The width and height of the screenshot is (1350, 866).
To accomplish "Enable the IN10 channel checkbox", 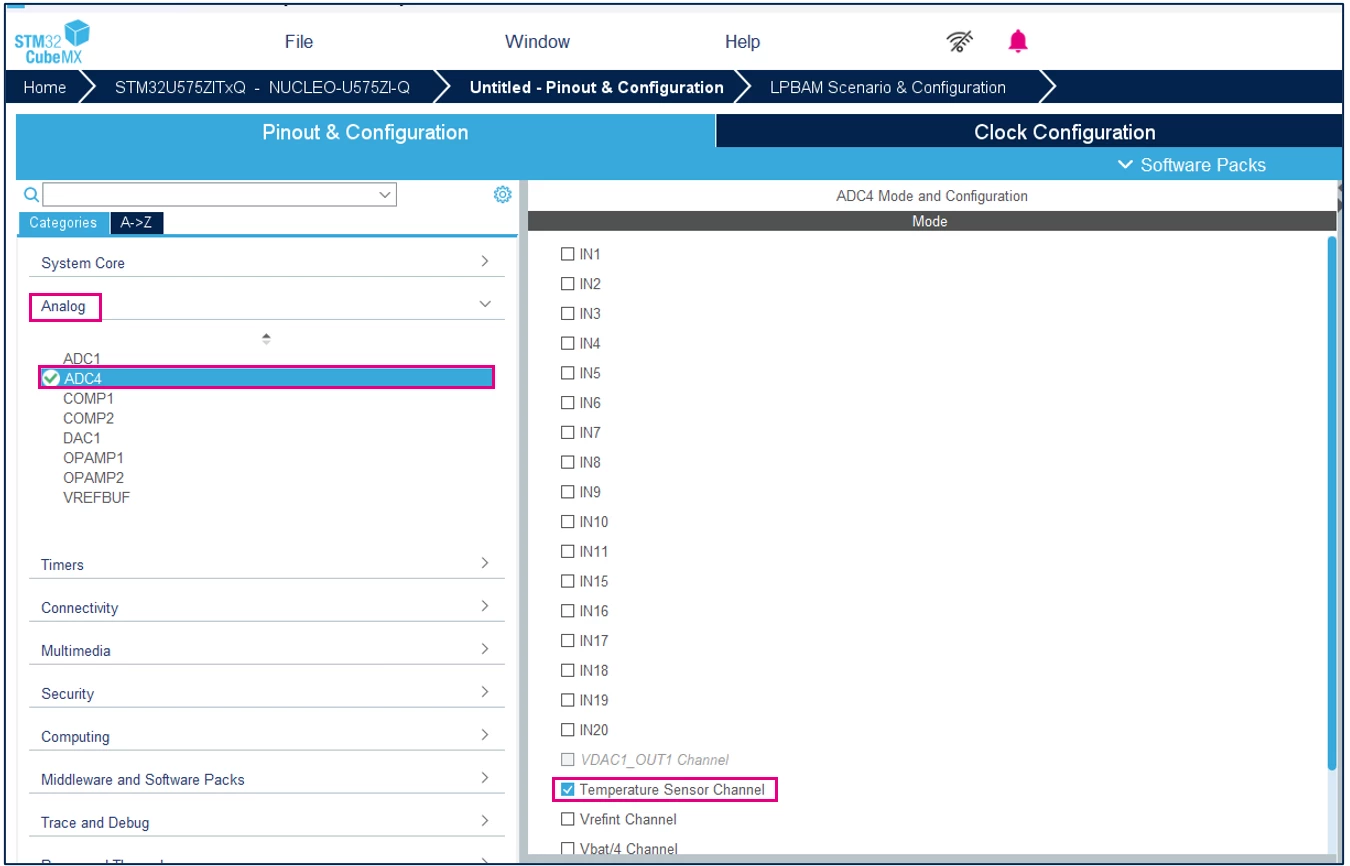I will click(x=568, y=522).
